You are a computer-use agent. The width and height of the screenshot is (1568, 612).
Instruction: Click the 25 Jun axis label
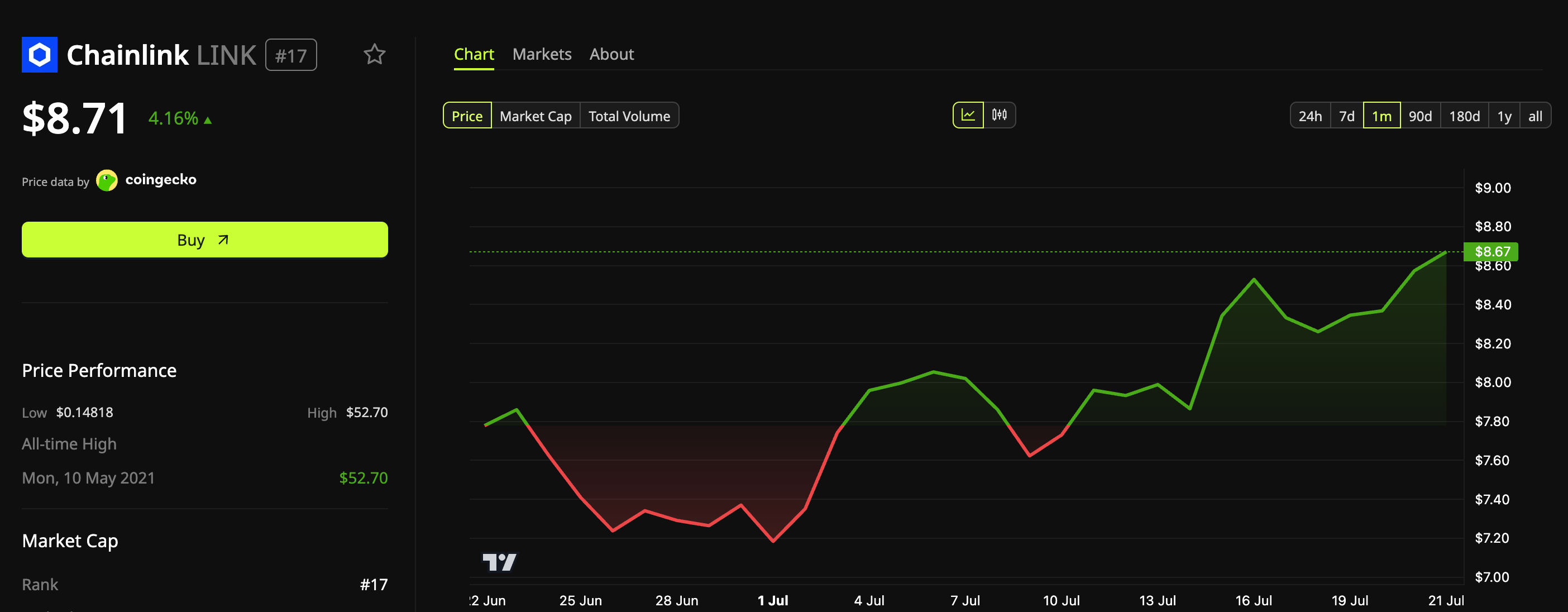(x=581, y=600)
